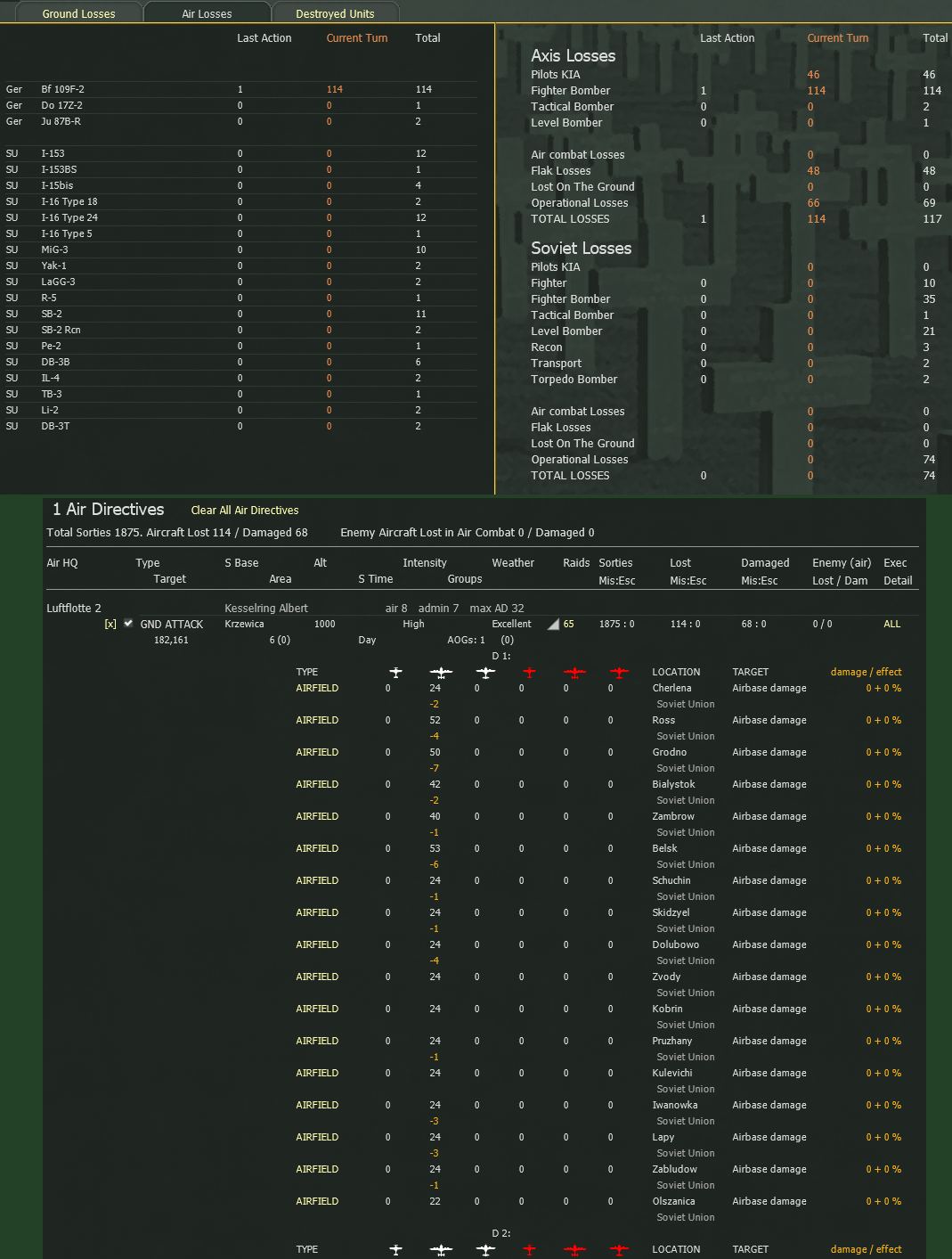Click white twin-engine bomber icon in D 1 header
The image size is (952, 1259).
pyautogui.click(x=441, y=672)
